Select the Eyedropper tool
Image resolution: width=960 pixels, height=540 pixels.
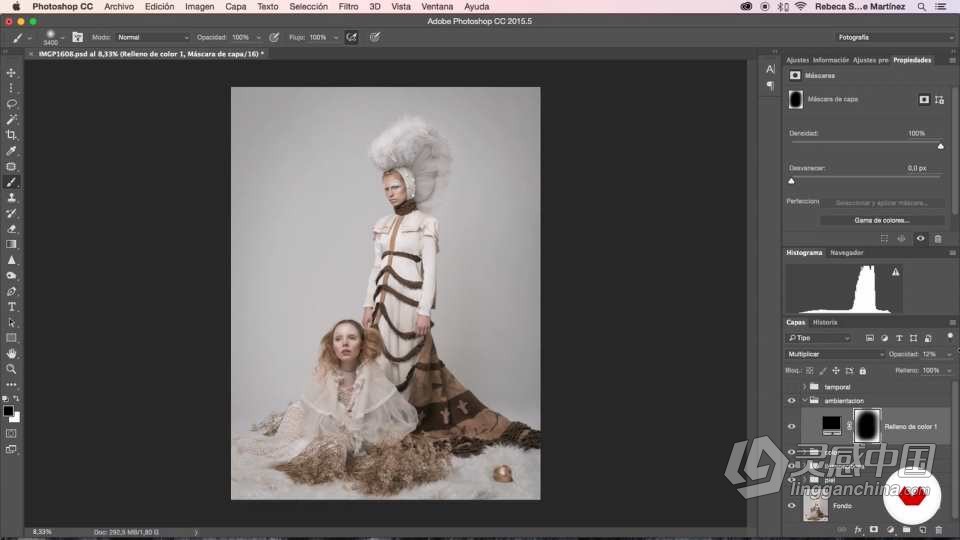pyautogui.click(x=11, y=151)
